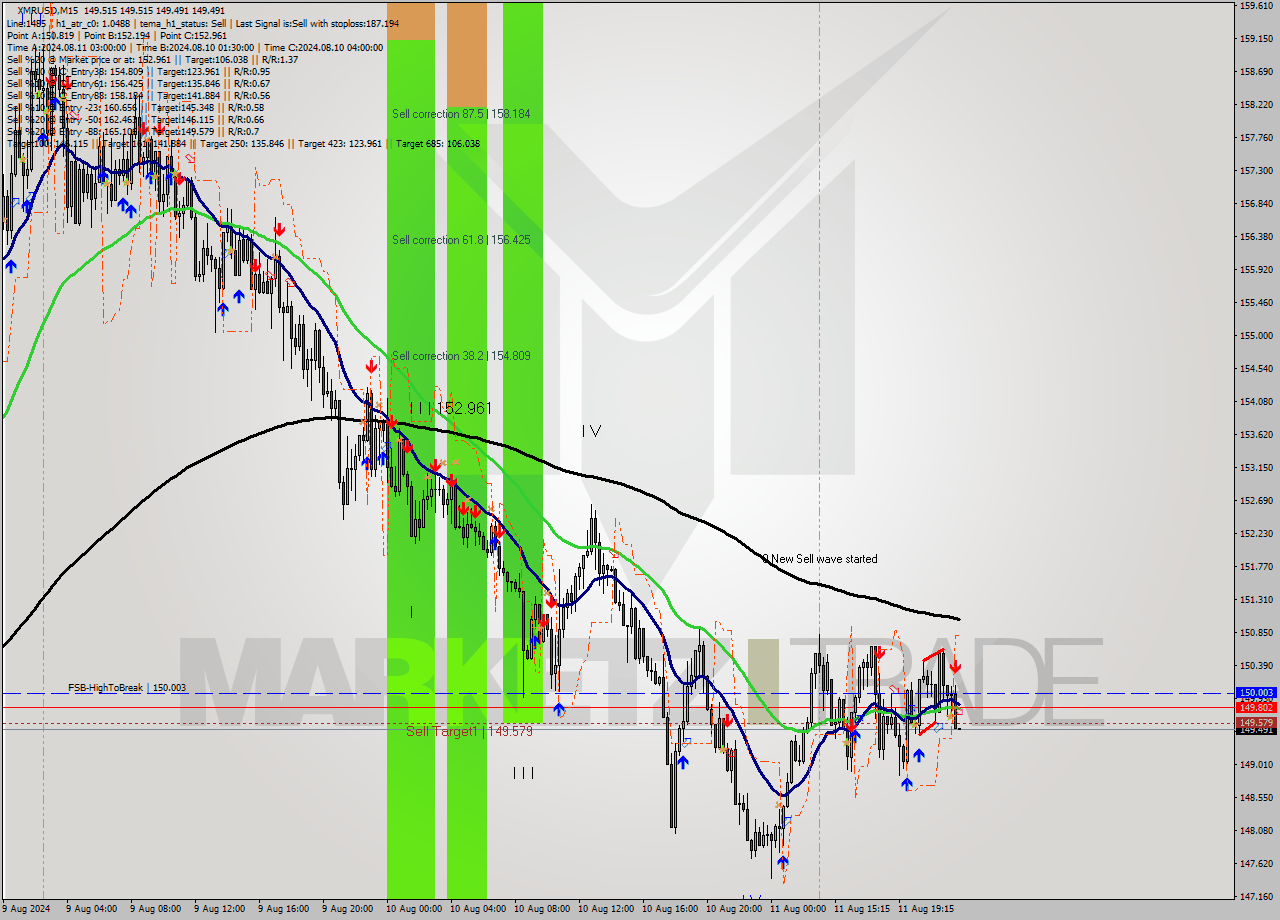This screenshot has height=920, width=1280.
Task: Click the single 'I' wave label under the first green band
Action: coord(411,611)
